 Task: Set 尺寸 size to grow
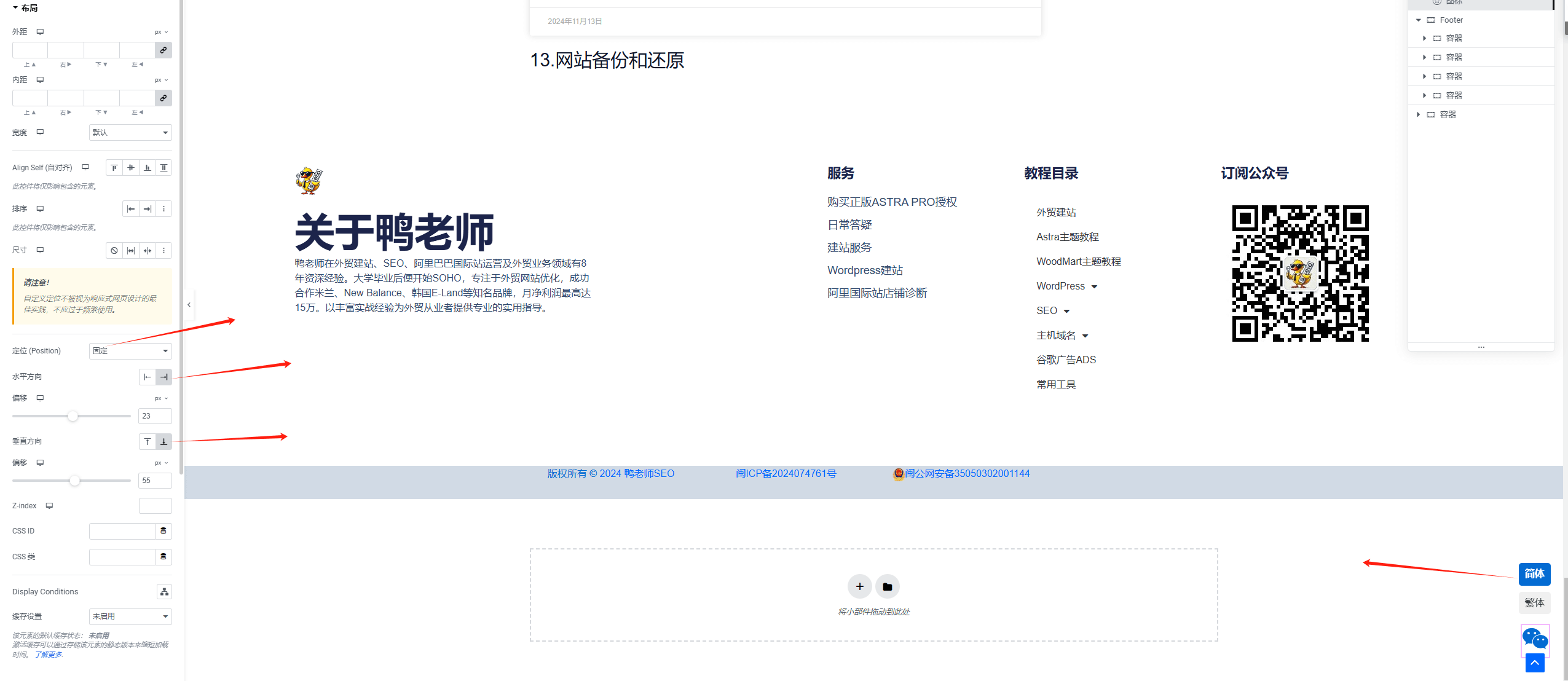131,251
